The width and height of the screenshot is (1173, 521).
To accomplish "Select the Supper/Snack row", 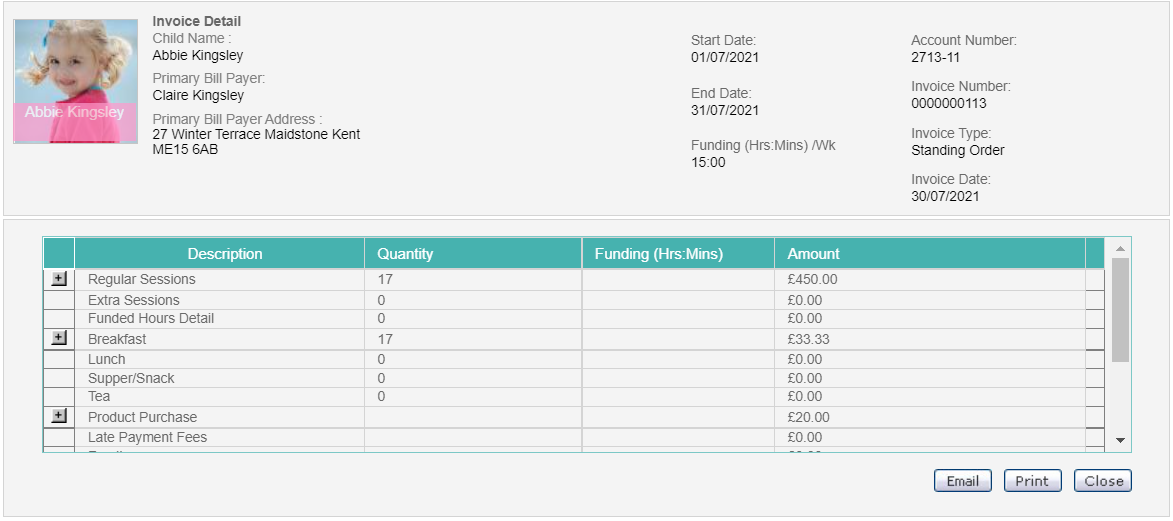I will (574, 378).
